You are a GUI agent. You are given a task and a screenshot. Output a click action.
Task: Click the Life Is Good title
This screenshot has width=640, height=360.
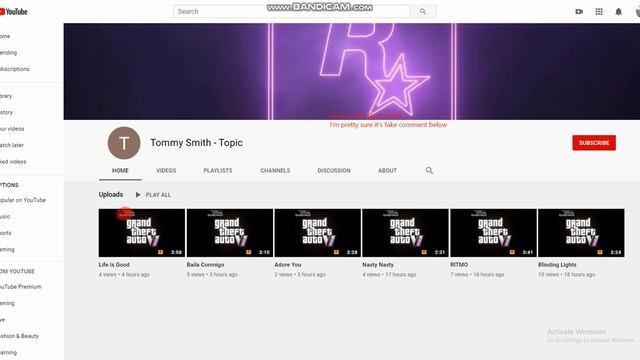[114, 264]
